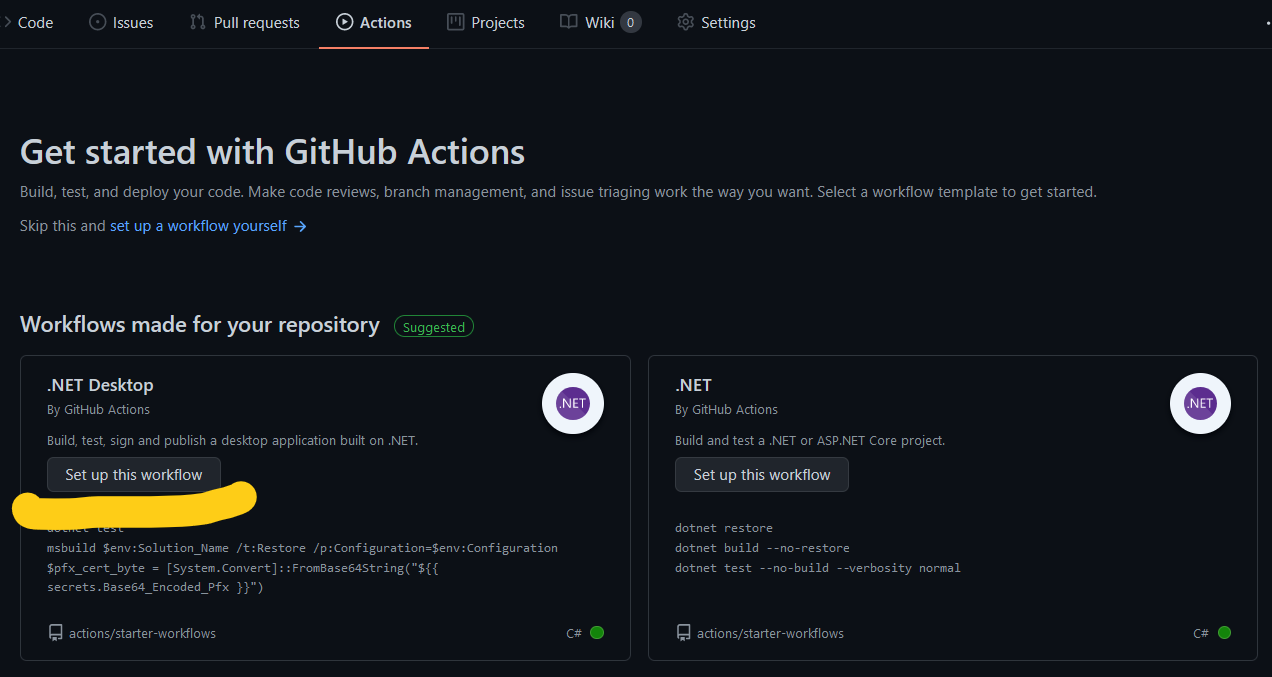
Task: Click the arrow after 'set up a workflow yourself'
Action: (x=300, y=227)
